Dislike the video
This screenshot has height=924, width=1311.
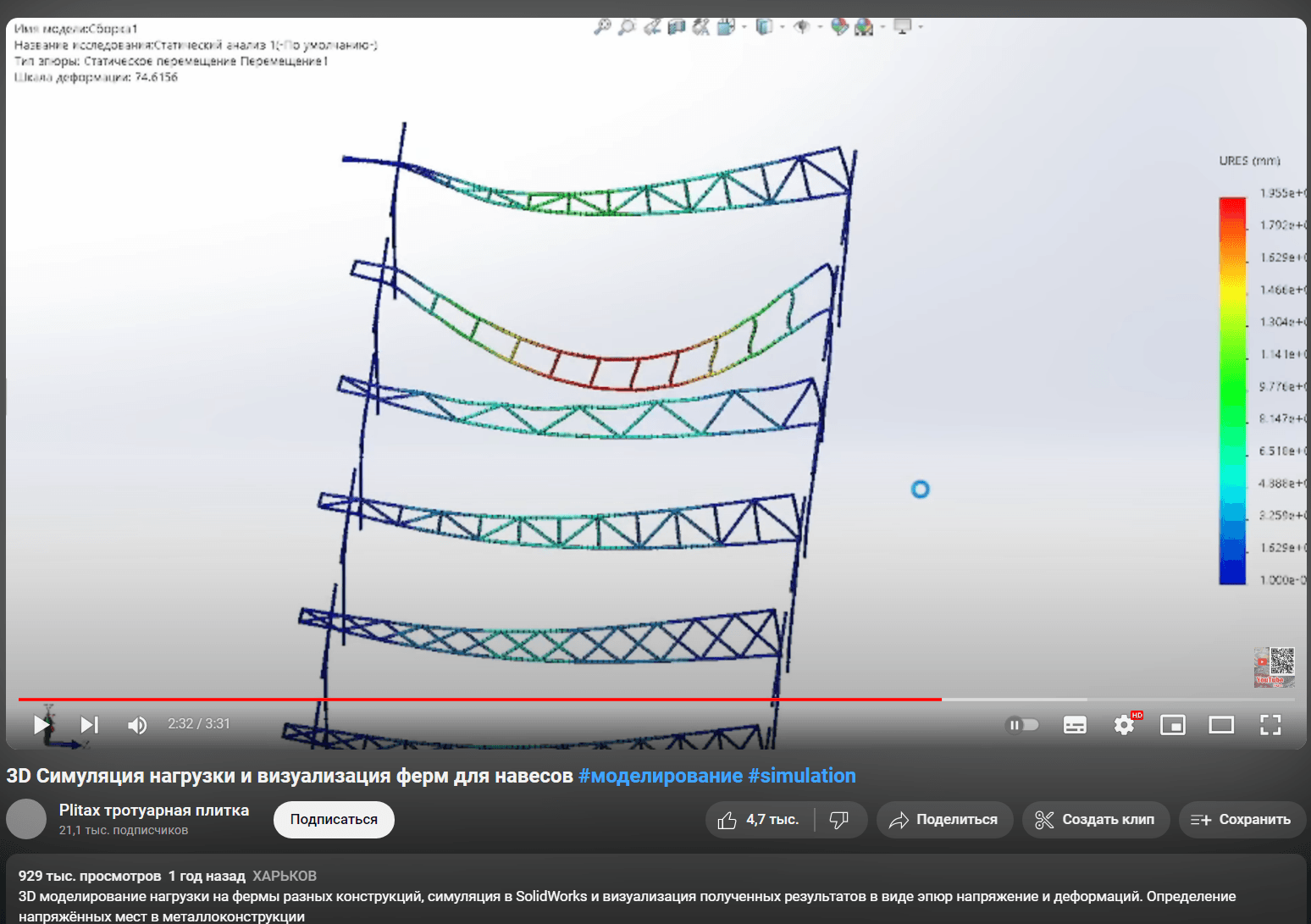[838, 820]
